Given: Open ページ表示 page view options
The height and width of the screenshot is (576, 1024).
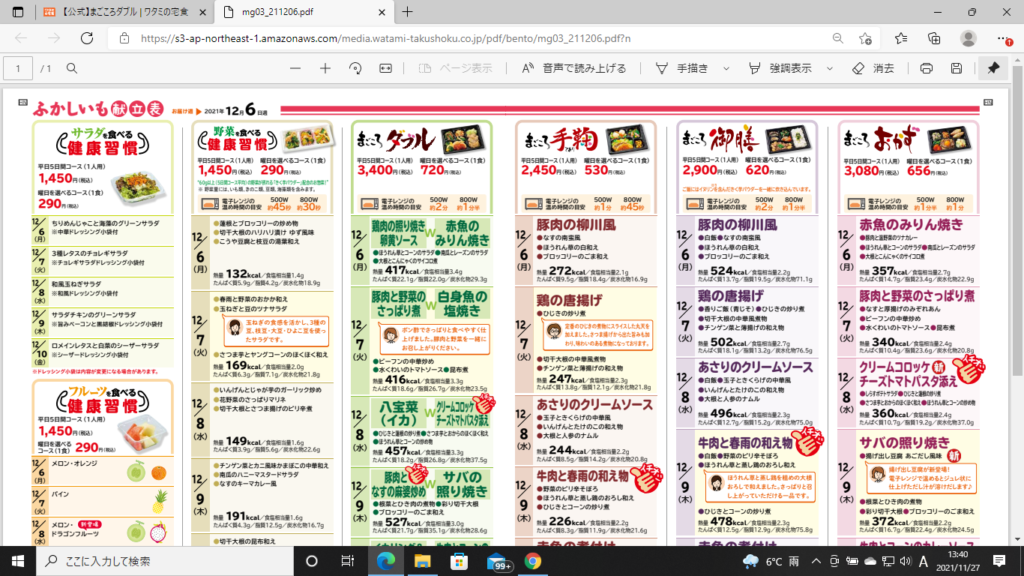Looking at the screenshot, I should 455,68.
